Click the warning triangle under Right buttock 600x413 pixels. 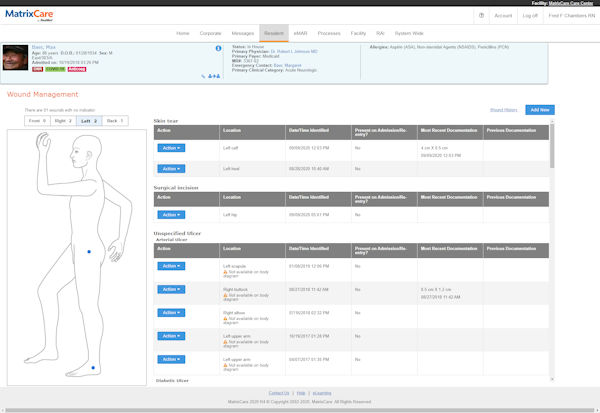[225, 295]
